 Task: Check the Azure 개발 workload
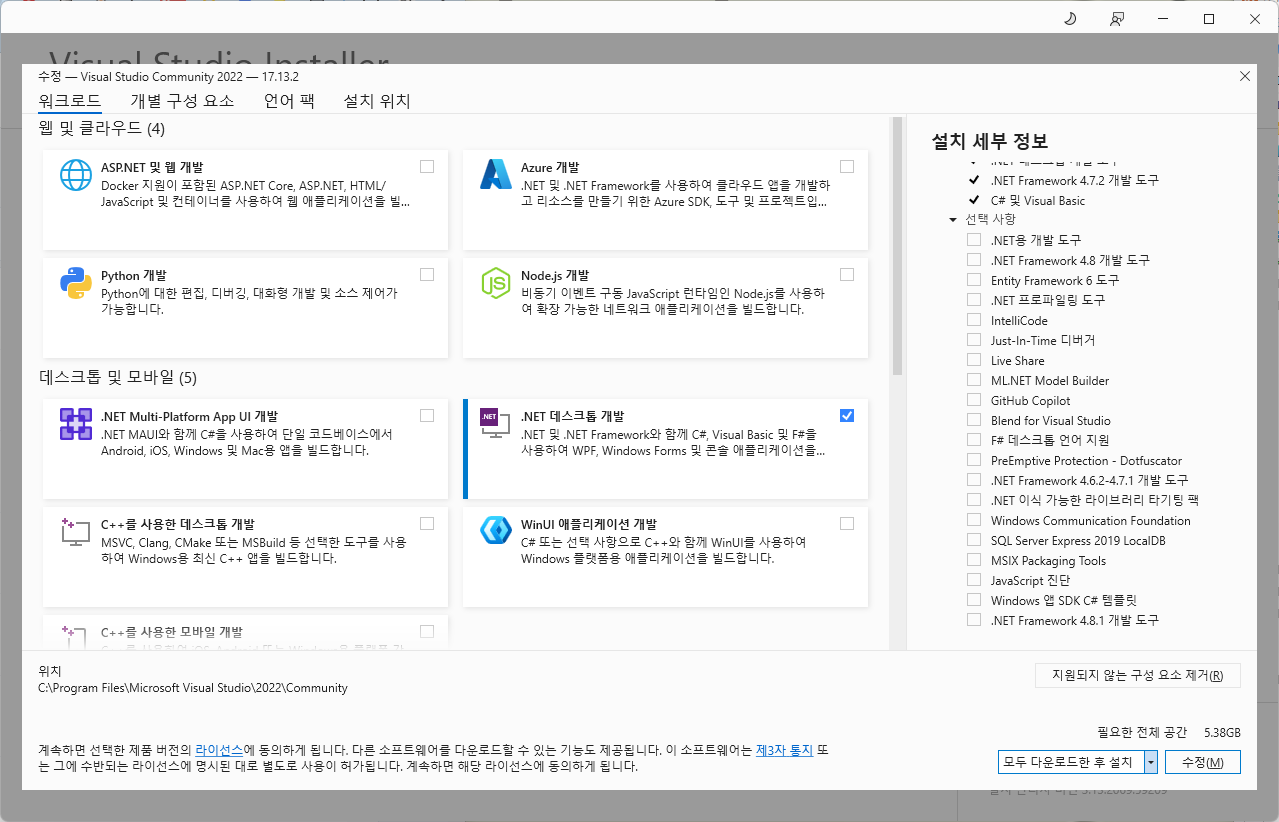pyautogui.click(x=847, y=166)
